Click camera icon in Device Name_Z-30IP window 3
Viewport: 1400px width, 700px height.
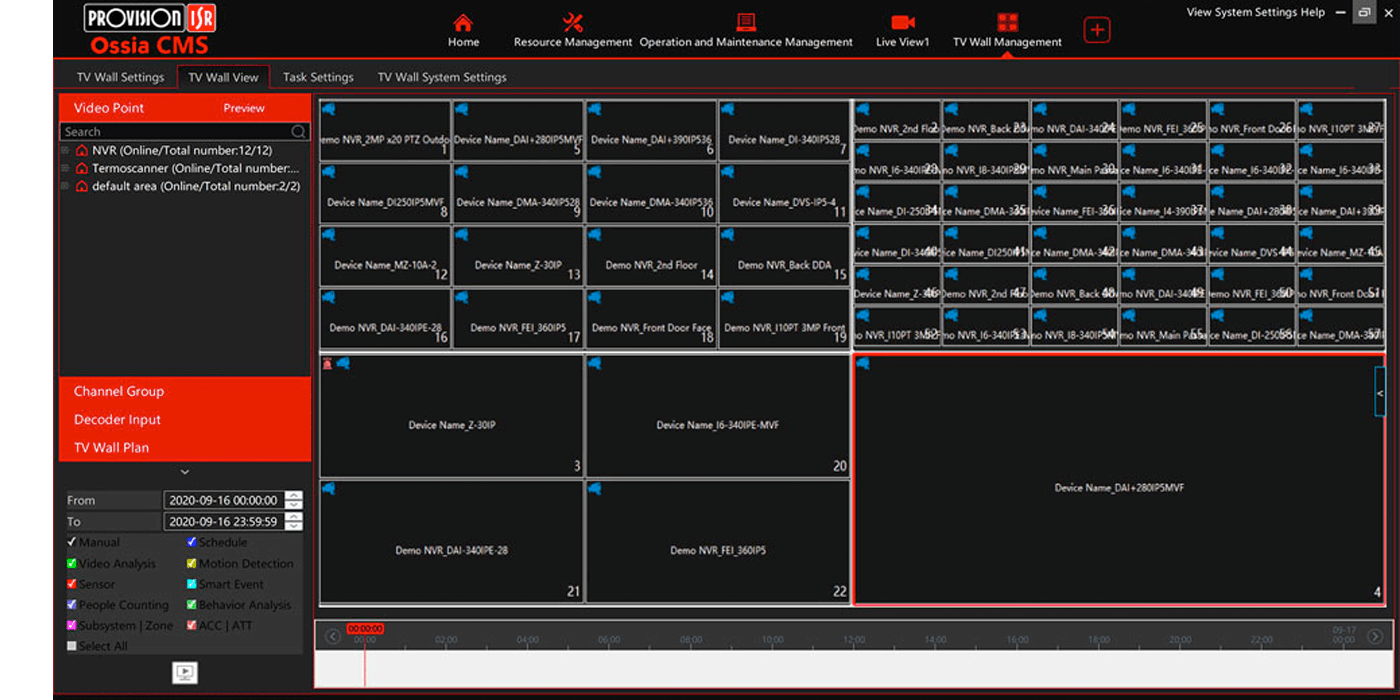coord(343,363)
